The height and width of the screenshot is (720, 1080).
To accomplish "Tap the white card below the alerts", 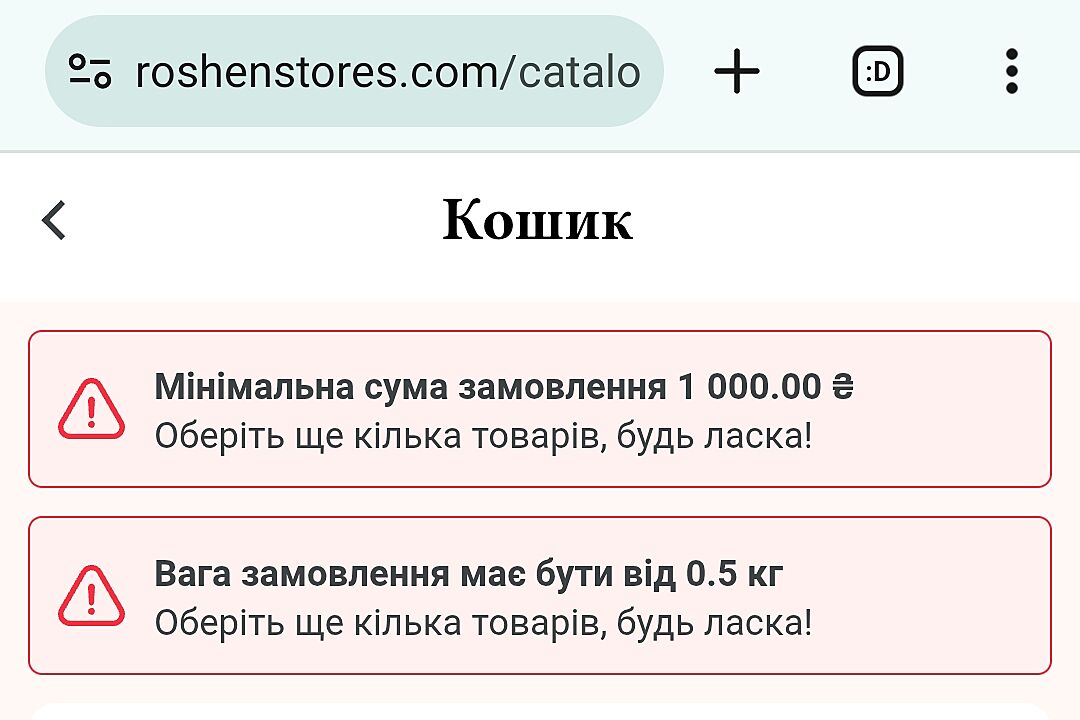I will pyautogui.click(x=540, y=711).
